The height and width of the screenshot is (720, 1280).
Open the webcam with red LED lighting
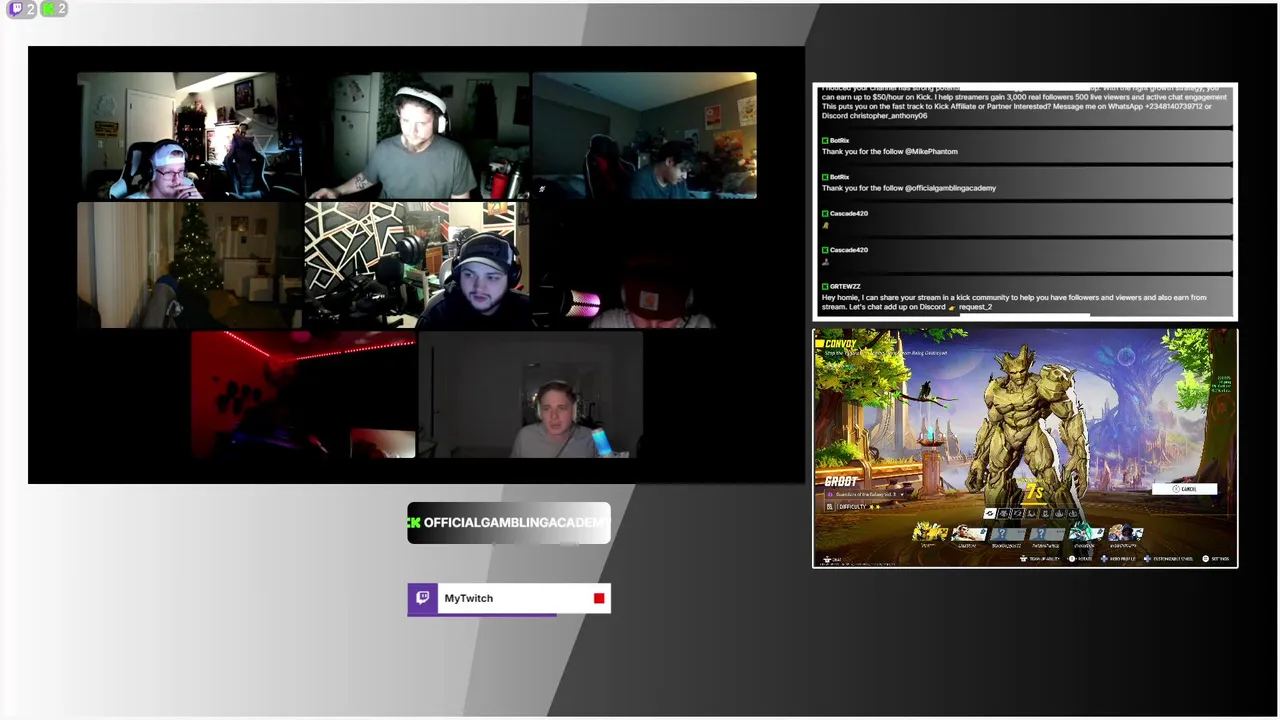pos(303,395)
